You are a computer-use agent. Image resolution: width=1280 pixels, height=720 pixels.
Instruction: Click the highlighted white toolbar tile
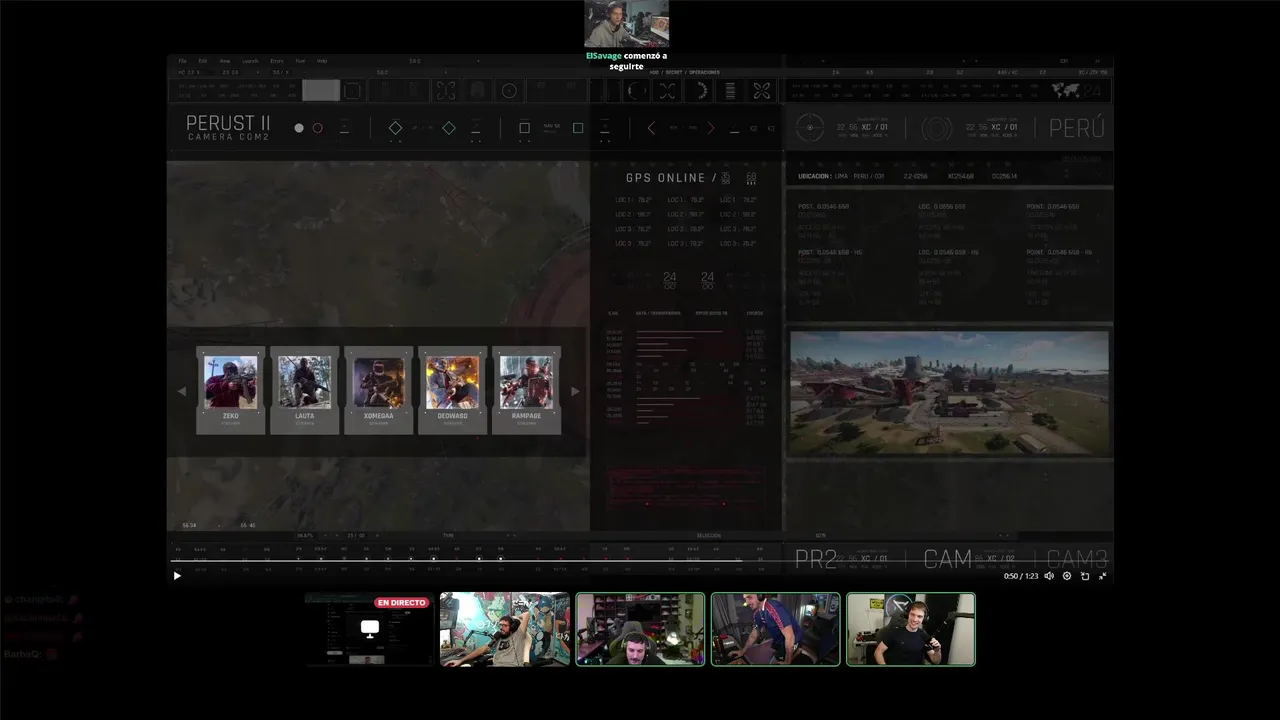tap(321, 91)
